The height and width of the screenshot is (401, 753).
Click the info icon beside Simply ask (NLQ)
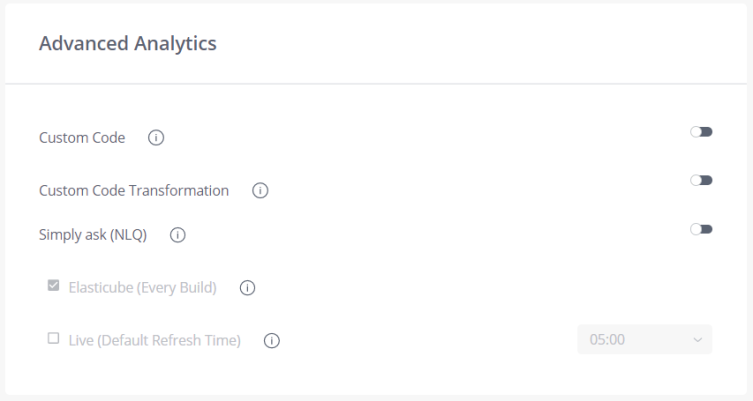tap(177, 236)
